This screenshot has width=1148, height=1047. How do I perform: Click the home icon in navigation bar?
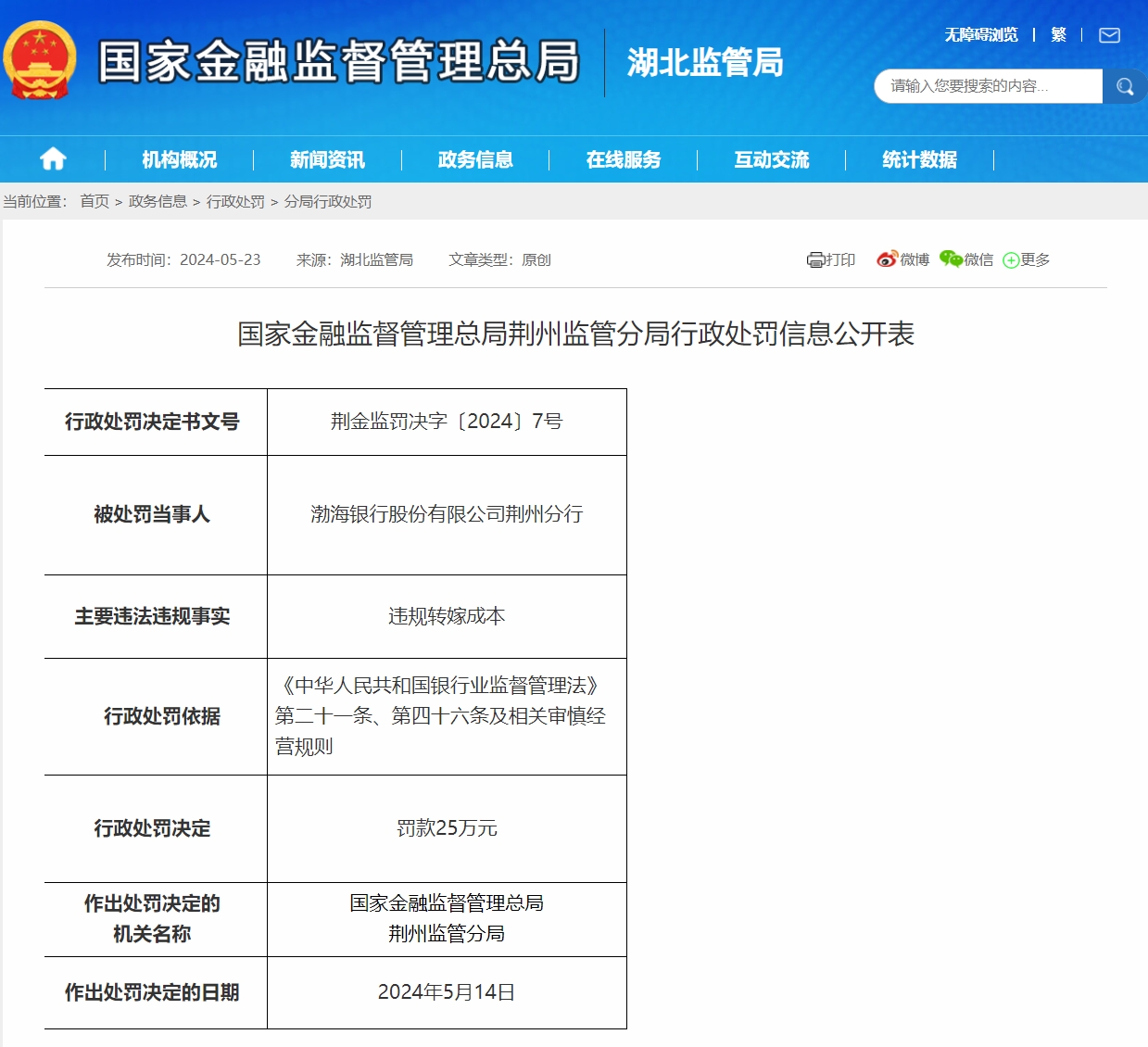point(53,159)
